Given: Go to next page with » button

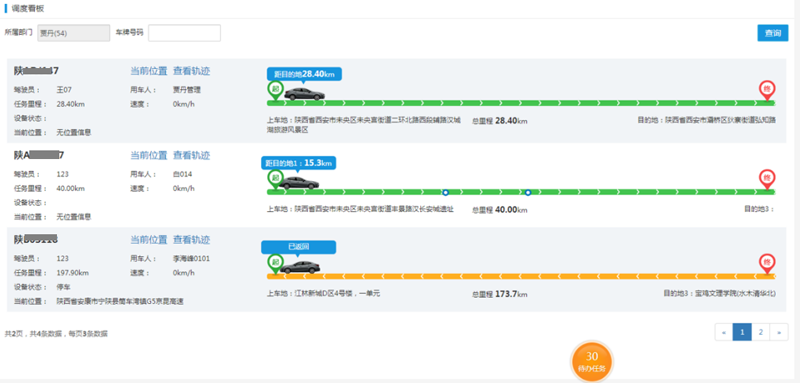Looking at the screenshot, I should pyautogui.click(x=779, y=332).
